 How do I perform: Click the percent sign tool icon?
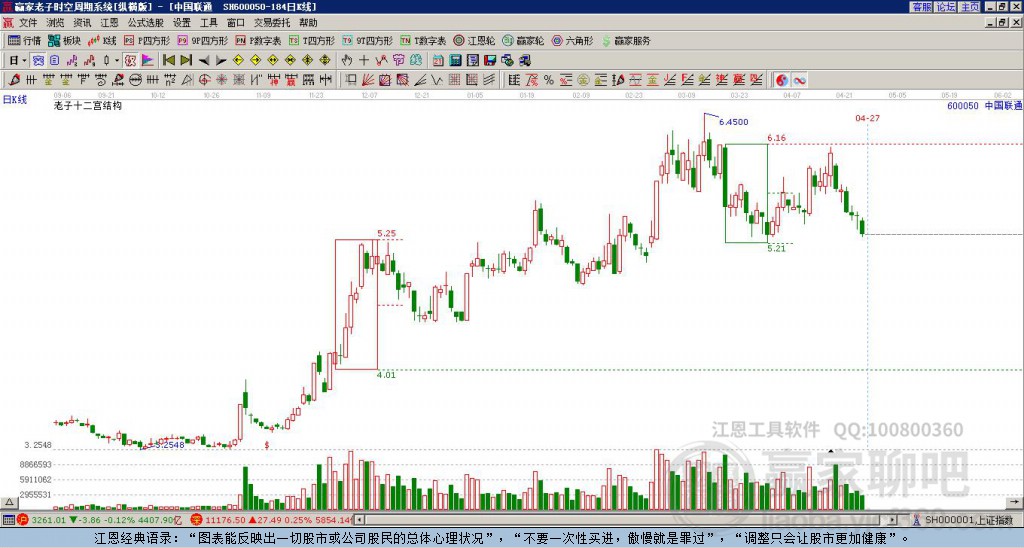coord(549,80)
